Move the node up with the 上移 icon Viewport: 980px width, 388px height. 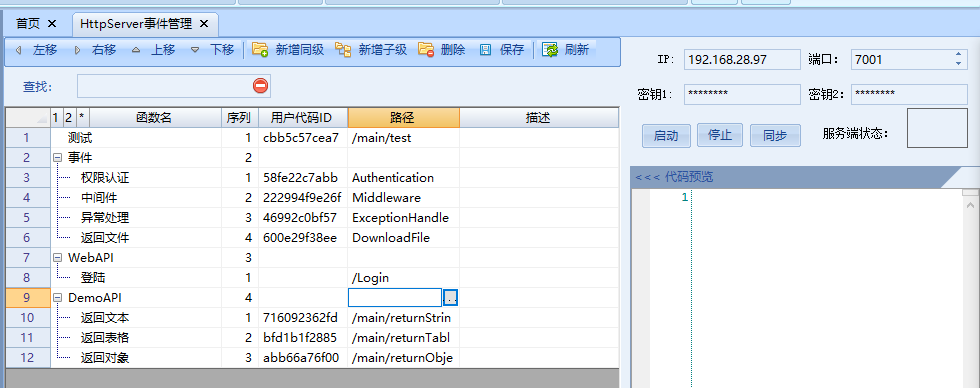pyautogui.click(x=136, y=50)
